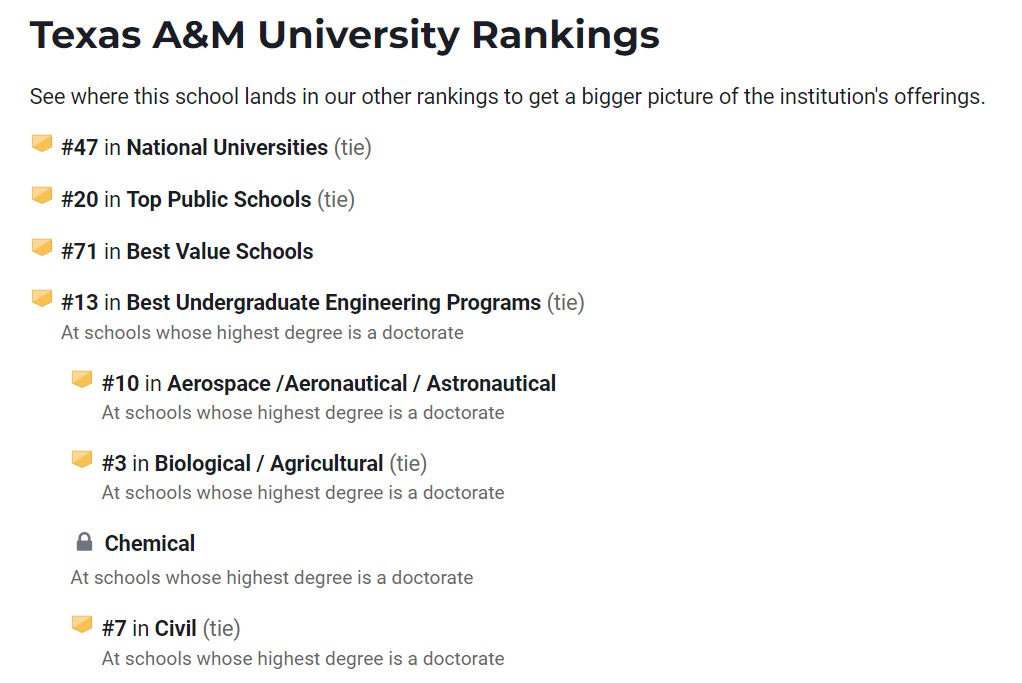1022x683 pixels.
Task: Select Aerospace /Aeronautical / Astronautical link
Action: pos(361,384)
